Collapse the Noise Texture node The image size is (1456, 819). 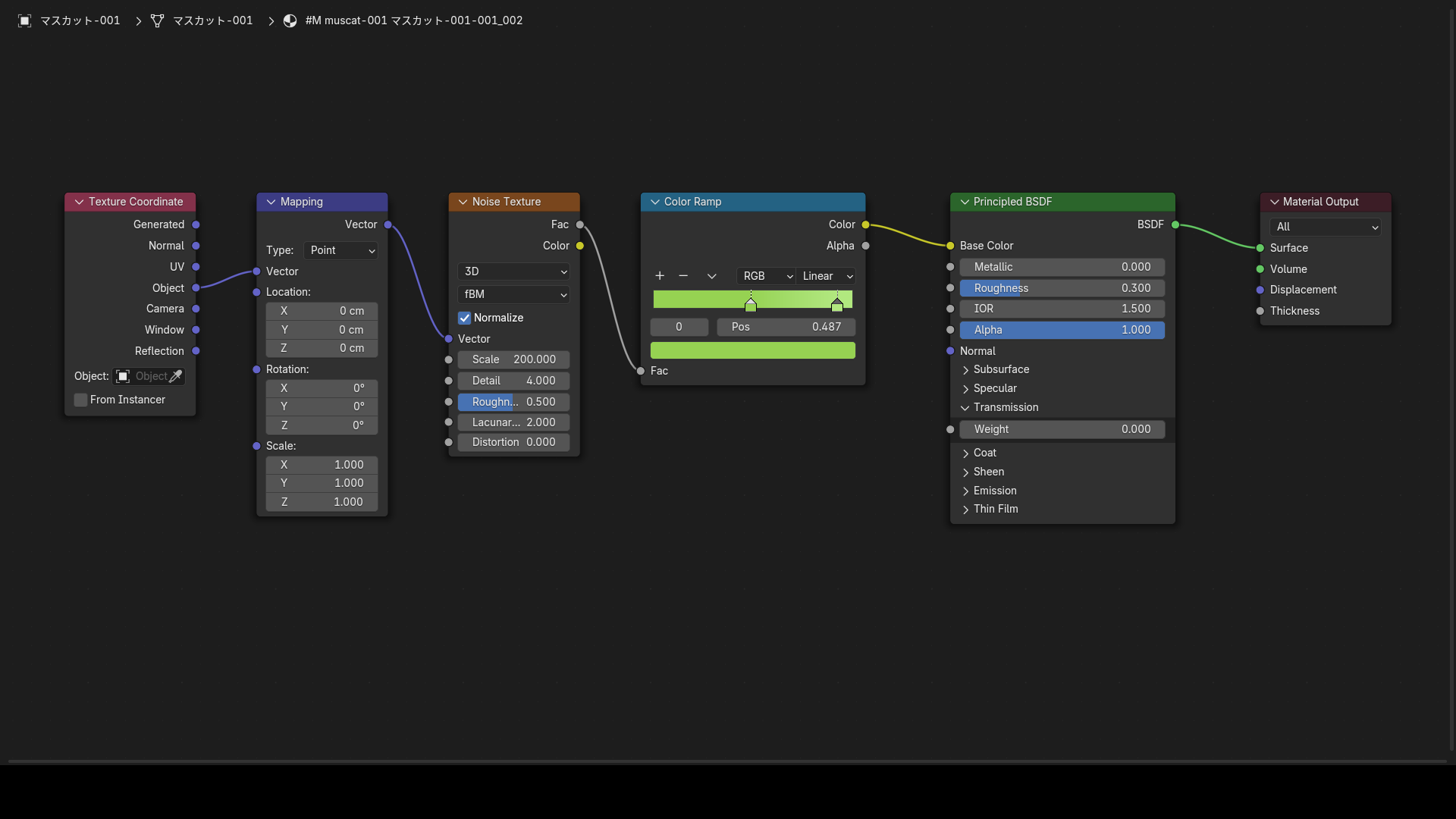pyautogui.click(x=463, y=202)
